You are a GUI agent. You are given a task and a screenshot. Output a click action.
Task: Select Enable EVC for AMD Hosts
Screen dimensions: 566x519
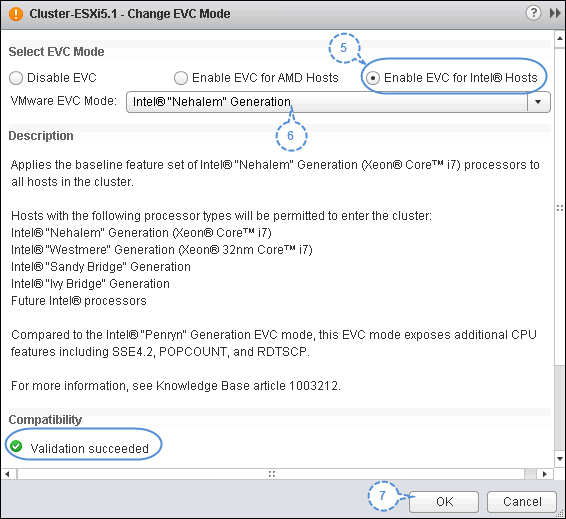coord(180,78)
